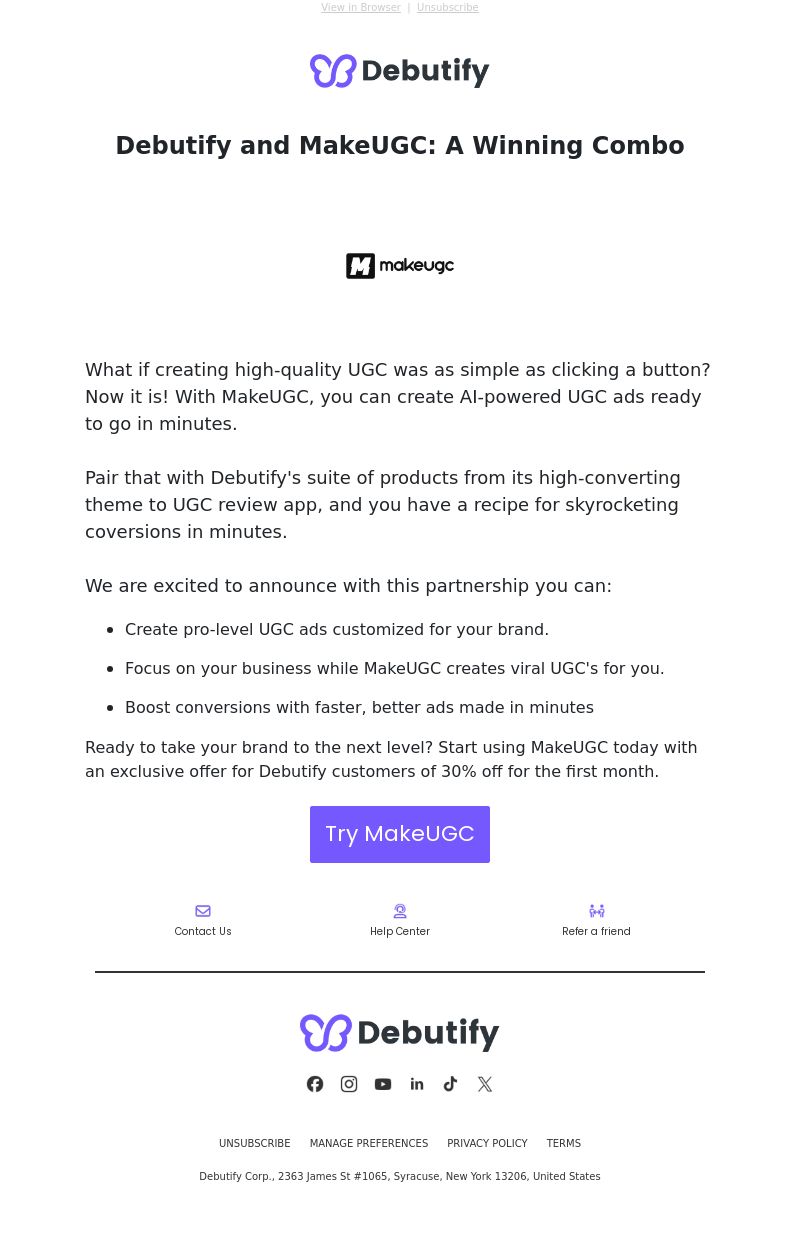The height and width of the screenshot is (1251, 800).
Task: Click the Help Center headset icon
Action: pos(400,911)
